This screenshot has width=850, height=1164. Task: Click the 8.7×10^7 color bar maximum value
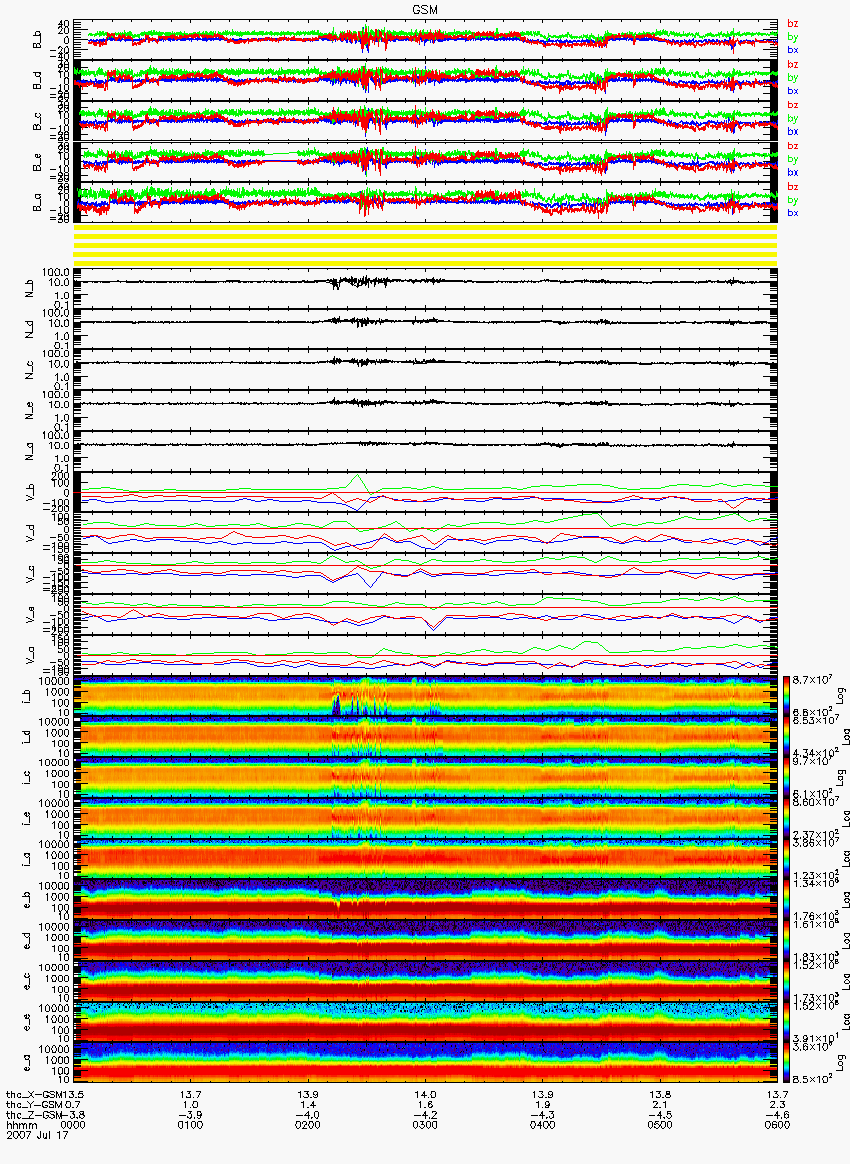point(812,681)
